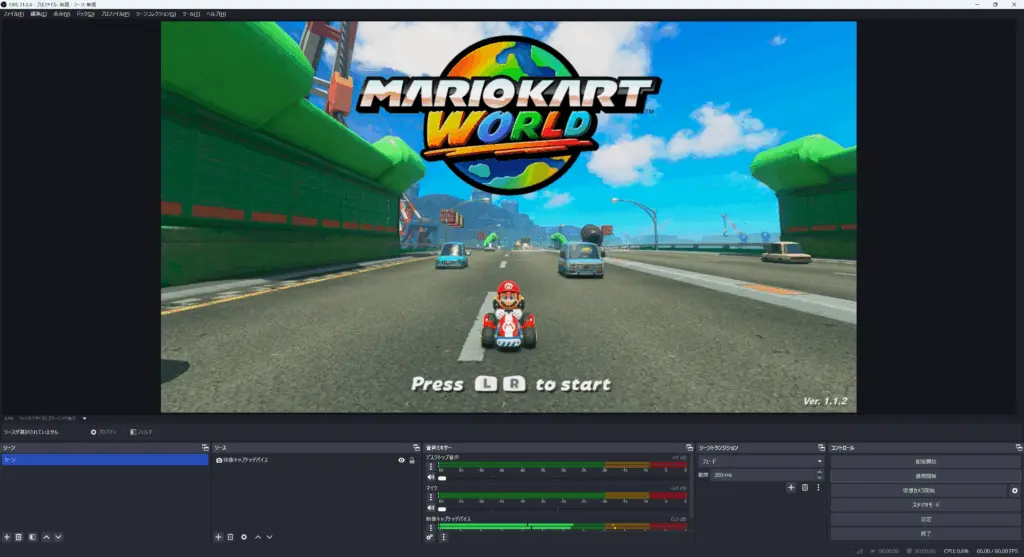Open the Profile menu

point(115,14)
